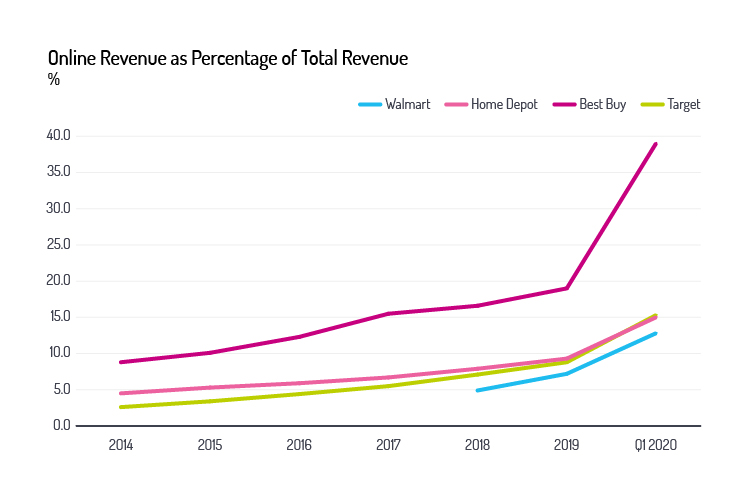Click the Best Buy legend label

(x=603, y=104)
